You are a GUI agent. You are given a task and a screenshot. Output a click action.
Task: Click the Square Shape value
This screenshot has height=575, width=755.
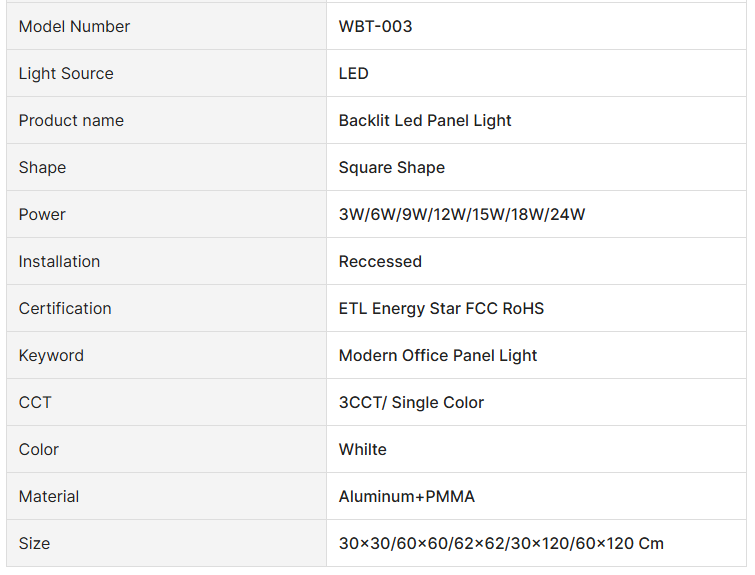(392, 168)
